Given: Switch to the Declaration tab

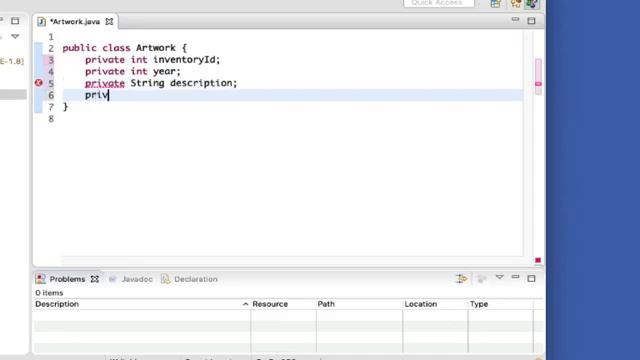Looking at the screenshot, I should point(196,279).
